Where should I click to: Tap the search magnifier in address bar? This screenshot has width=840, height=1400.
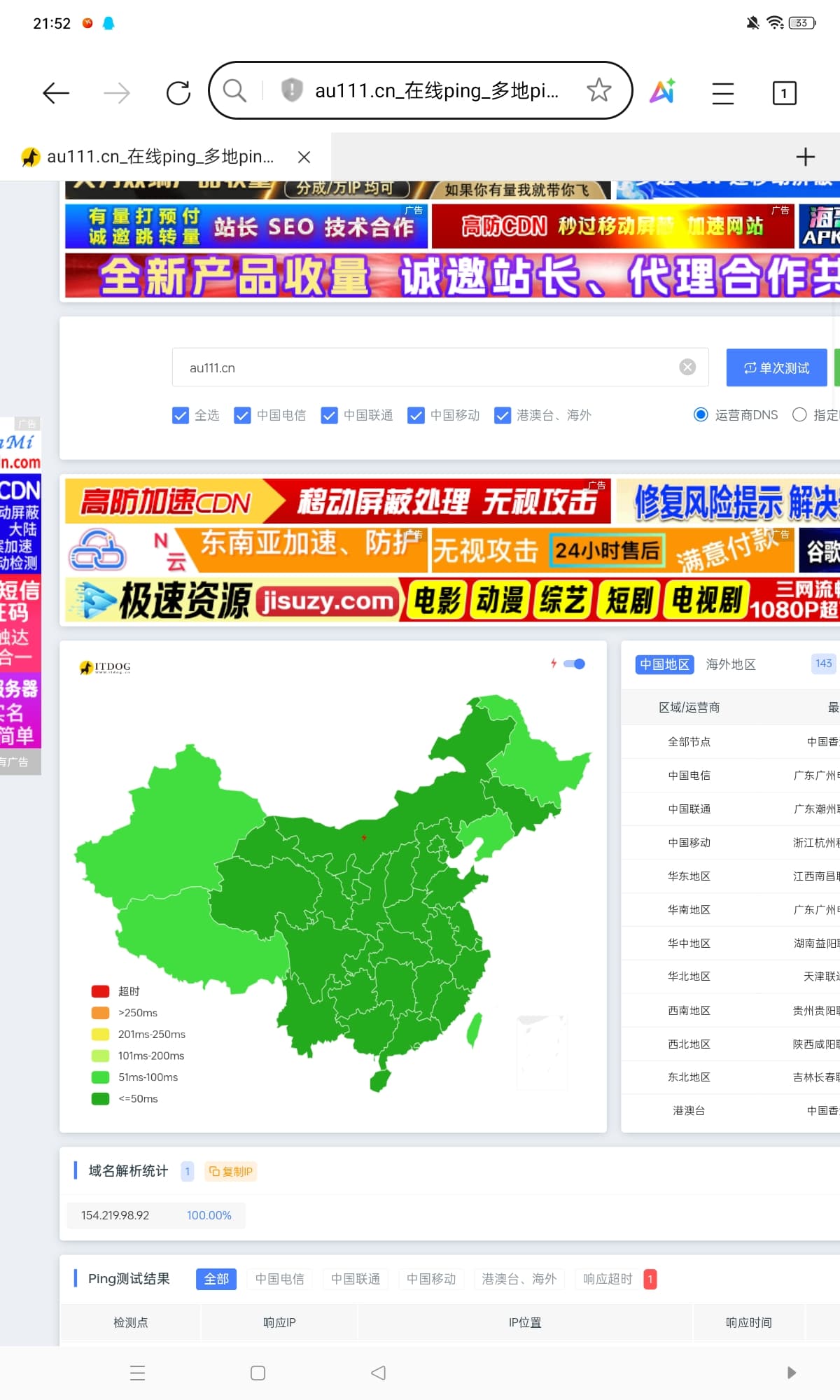pos(234,90)
